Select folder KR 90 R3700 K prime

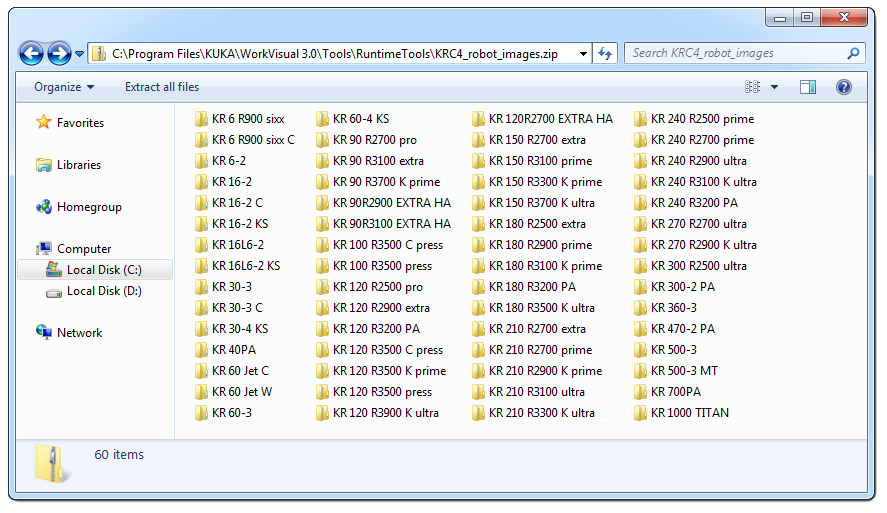click(x=378, y=182)
